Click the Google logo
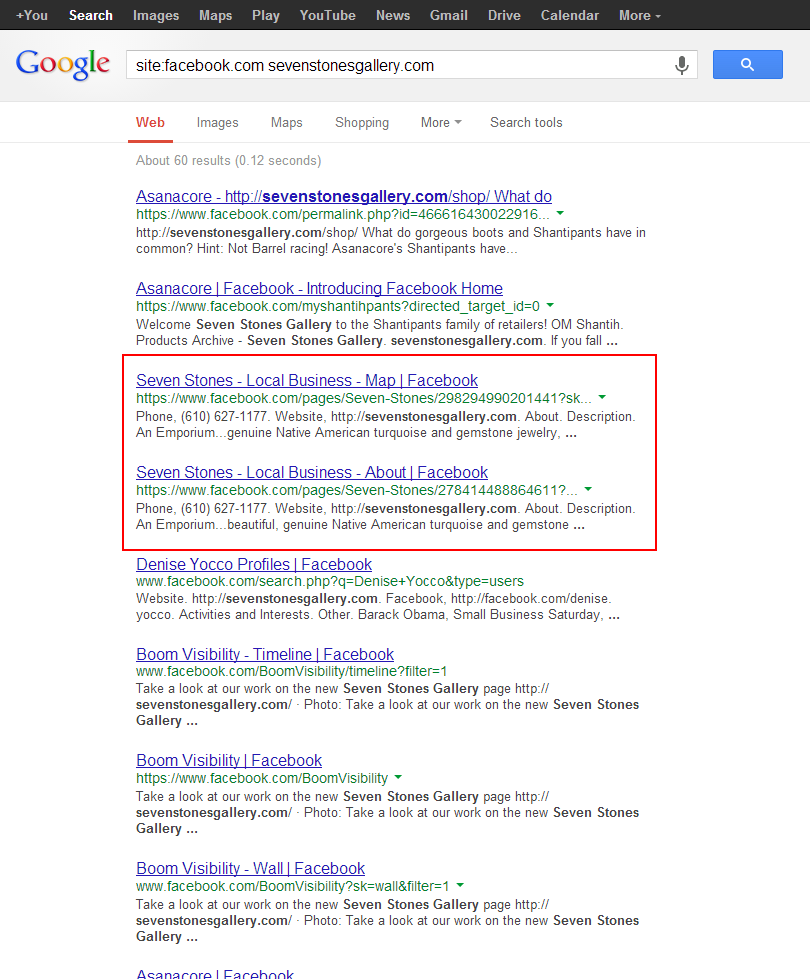810x979 pixels. pyautogui.click(x=62, y=64)
